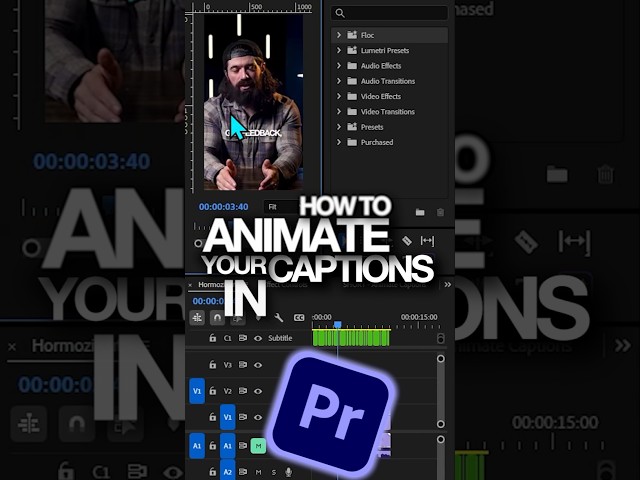The width and height of the screenshot is (640, 480).
Task: Hide the Subtitle caption track
Action: click(258, 338)
